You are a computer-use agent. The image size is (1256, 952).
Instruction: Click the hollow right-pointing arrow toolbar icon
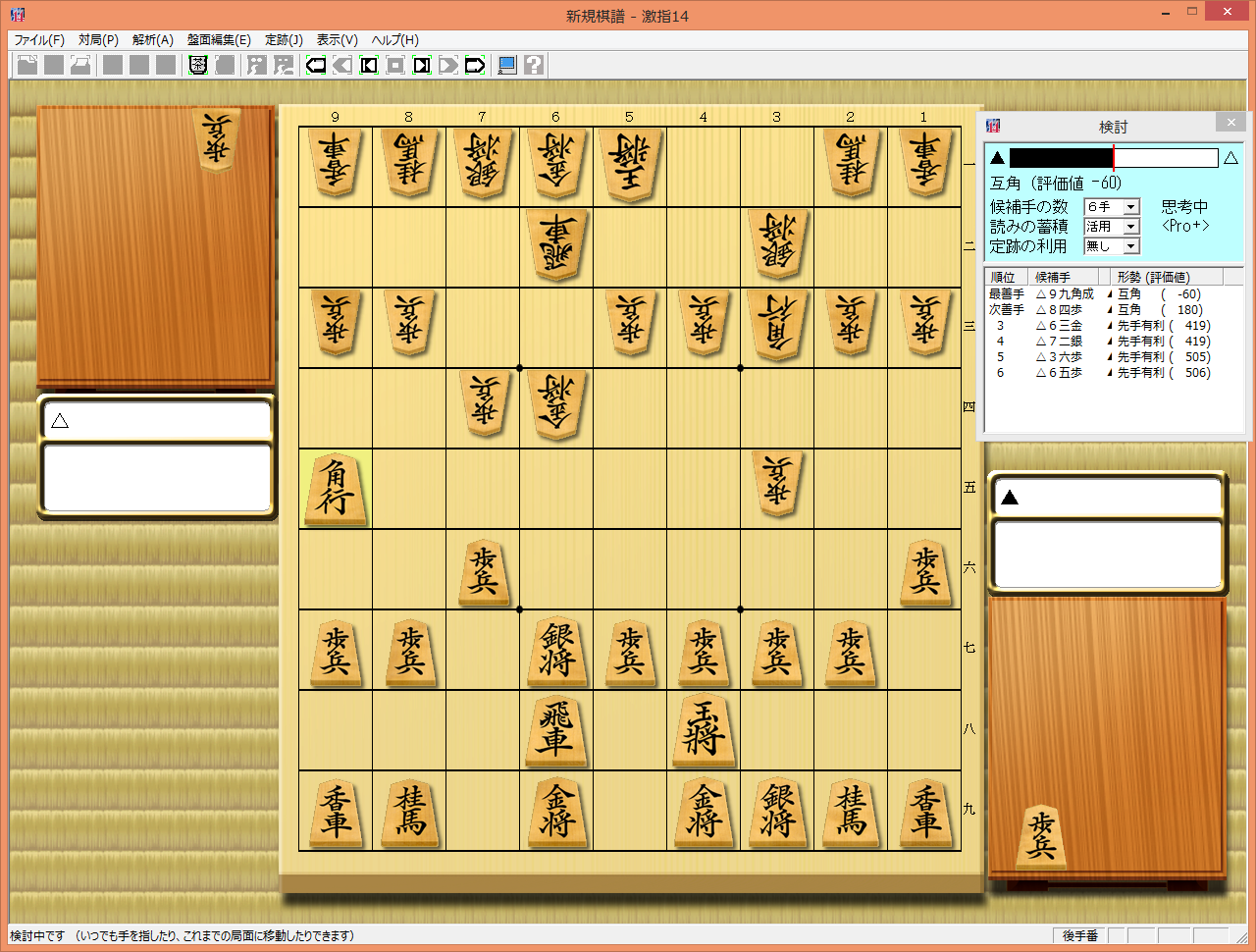click(x=475, y=66)
